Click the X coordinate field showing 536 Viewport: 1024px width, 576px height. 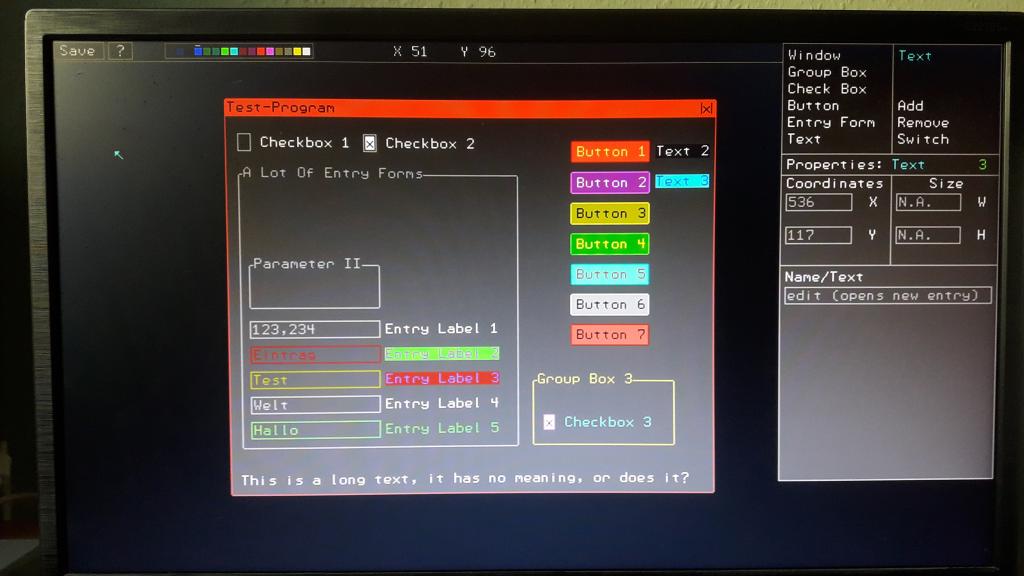point(818,202)
